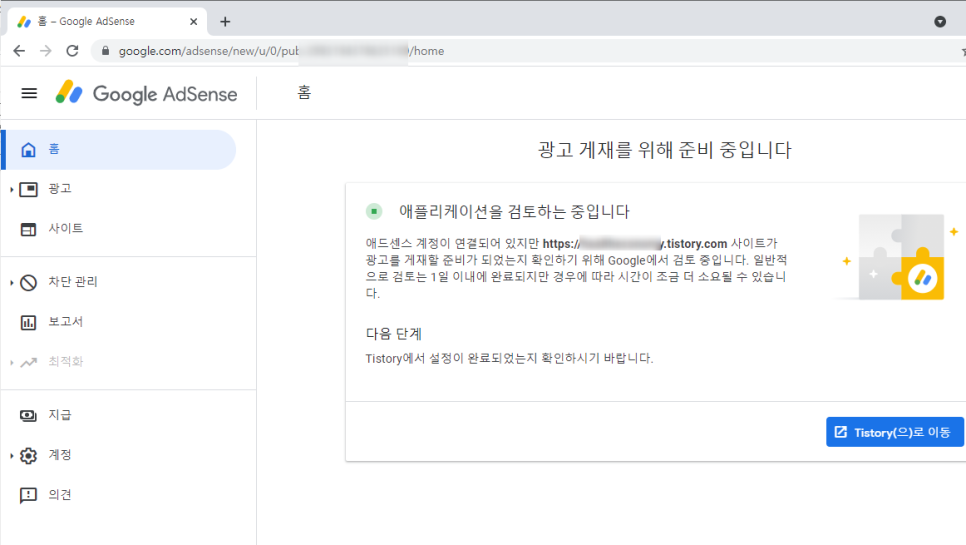Click the 홈 page title in header

tap(304, 93)
